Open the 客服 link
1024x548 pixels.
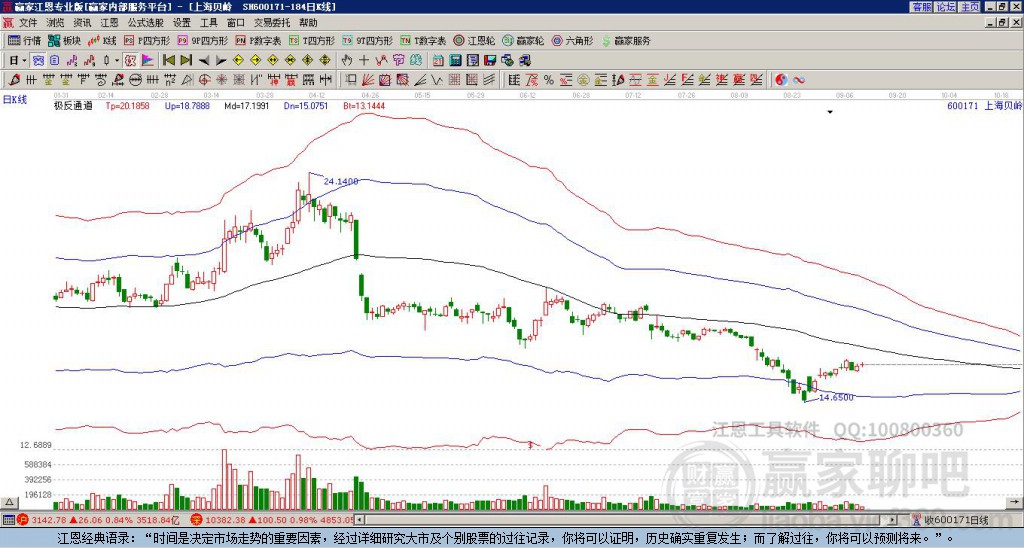click(921, 7)
